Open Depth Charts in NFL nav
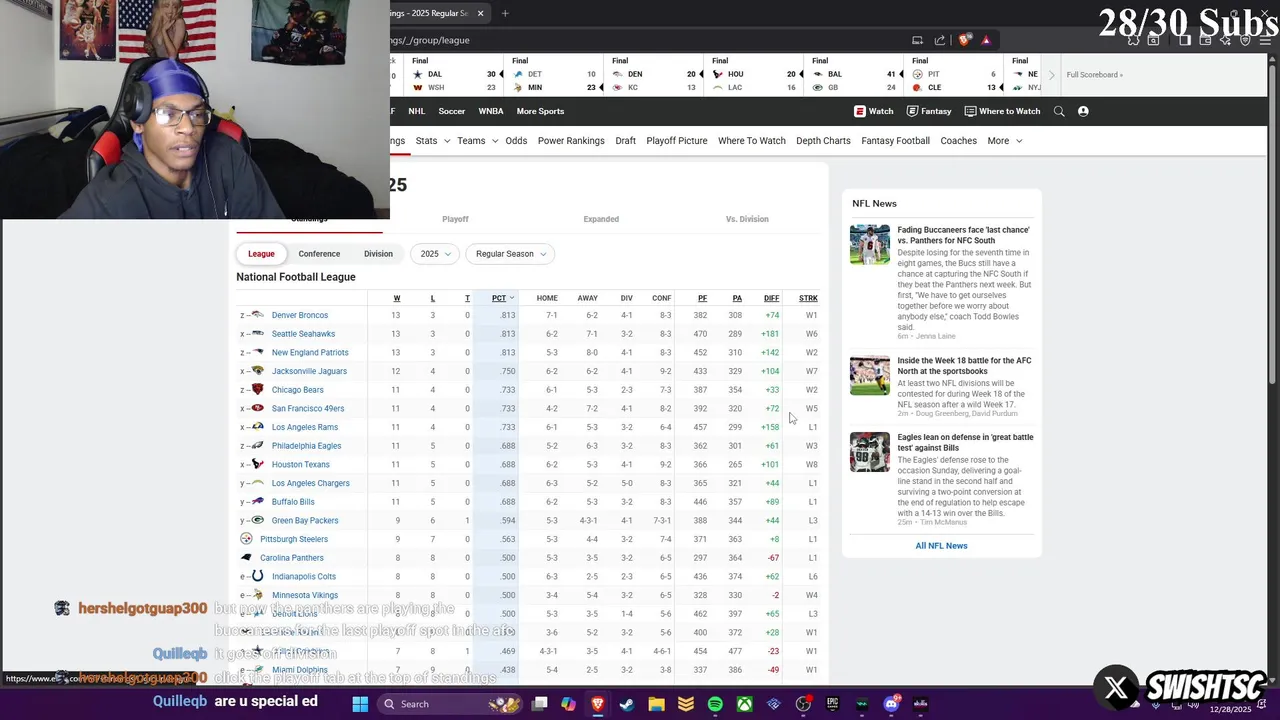Viewport: 1280px width, 720px height. click(823, 141)
